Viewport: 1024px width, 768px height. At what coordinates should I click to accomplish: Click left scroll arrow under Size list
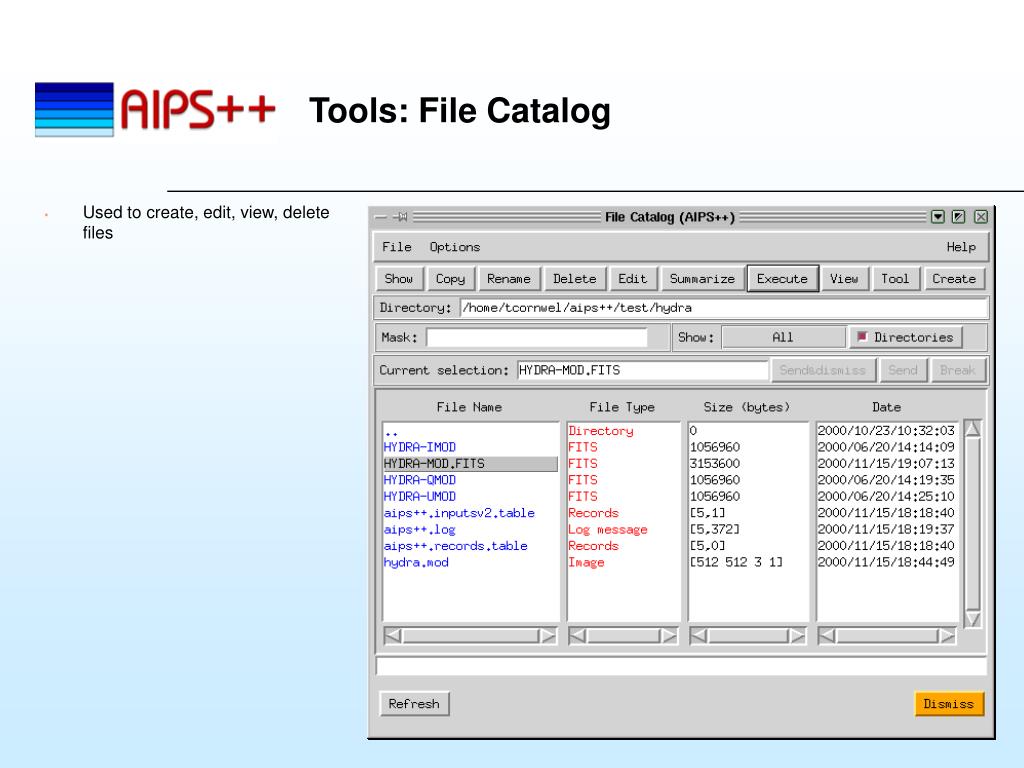pos(699,635)
